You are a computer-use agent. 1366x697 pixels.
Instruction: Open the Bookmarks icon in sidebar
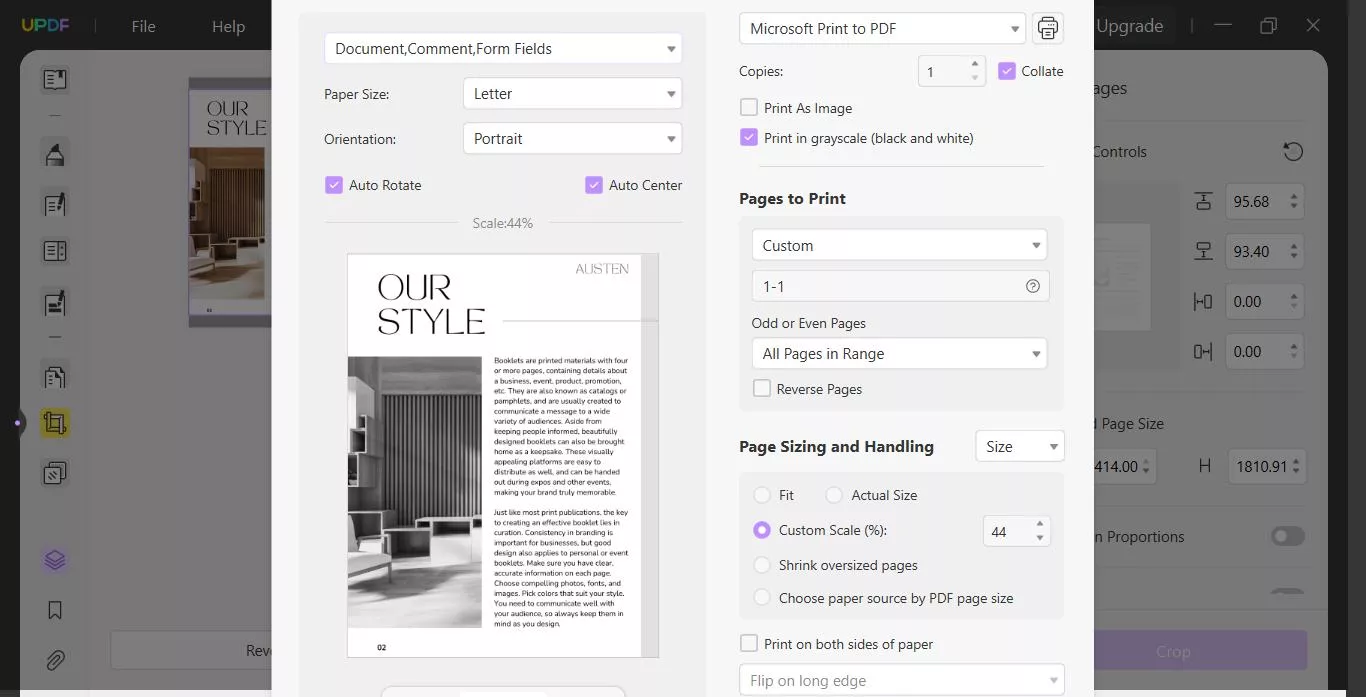(x=55, y=610)
